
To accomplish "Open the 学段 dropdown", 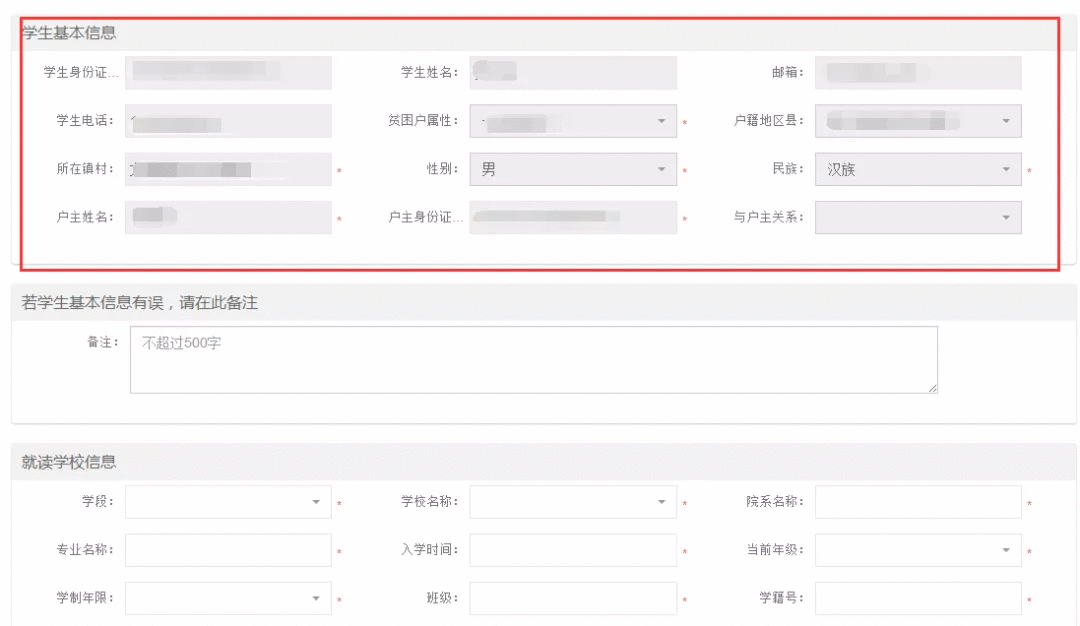I will click(x=228, y=502).
